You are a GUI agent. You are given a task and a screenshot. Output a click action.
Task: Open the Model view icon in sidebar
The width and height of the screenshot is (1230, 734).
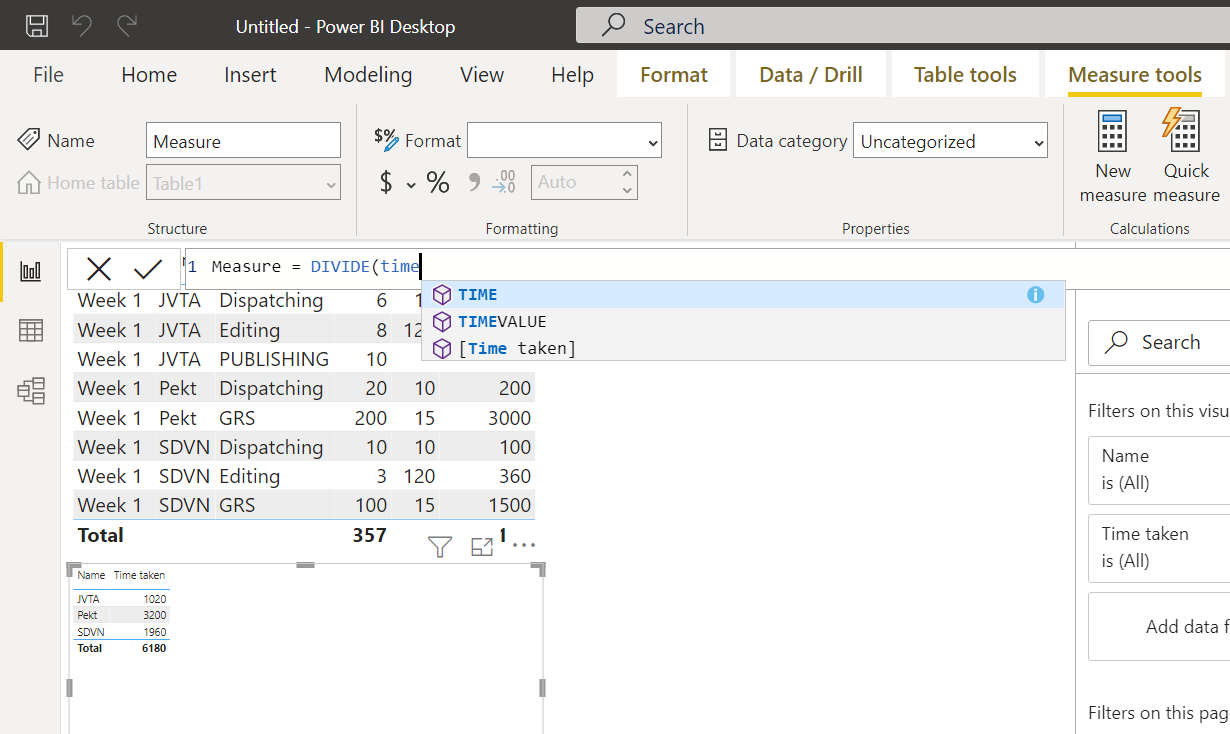pyautogui.click(x=31, y=391)
